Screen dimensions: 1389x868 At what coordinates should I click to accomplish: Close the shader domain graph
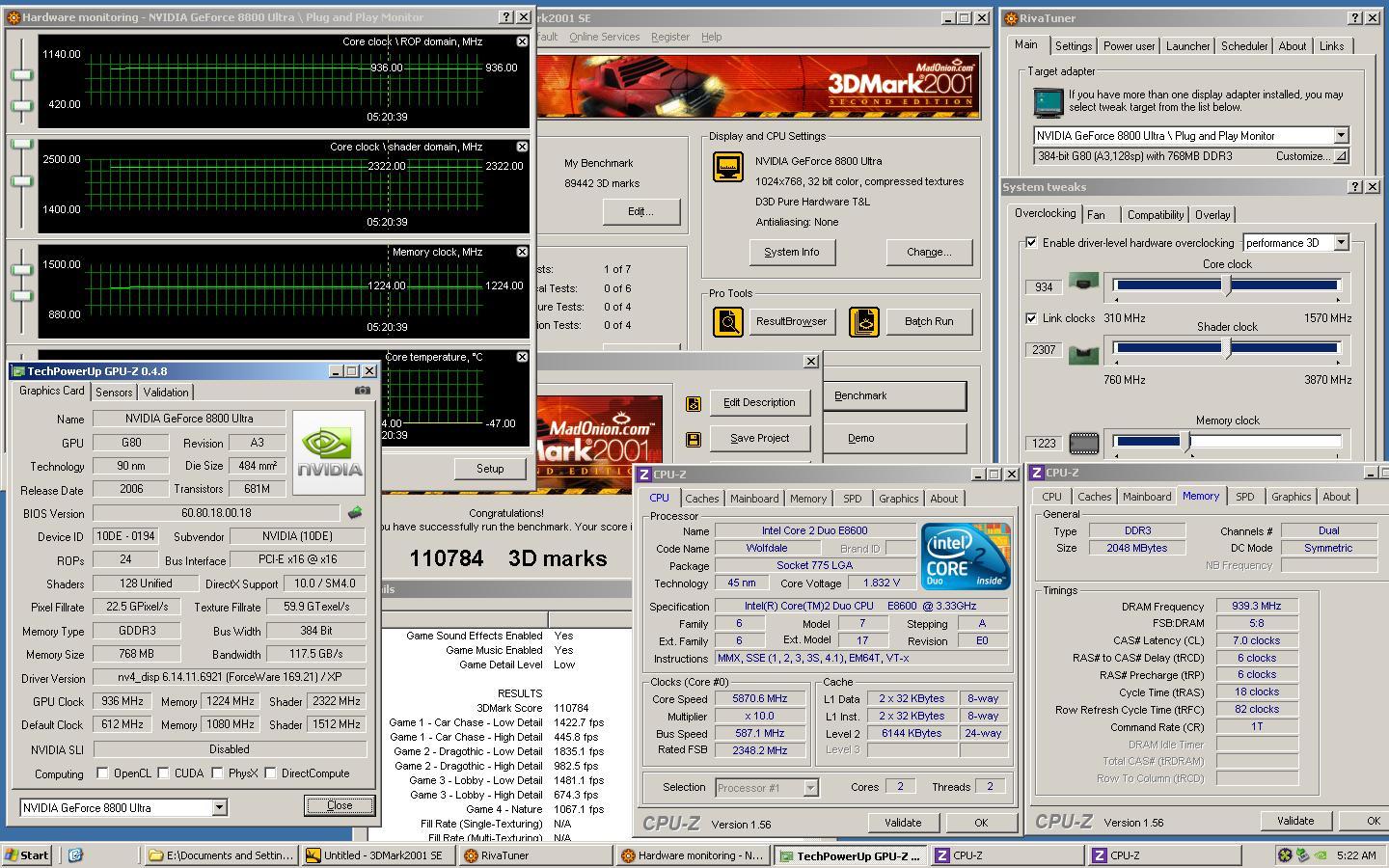[x=522, y=147]
